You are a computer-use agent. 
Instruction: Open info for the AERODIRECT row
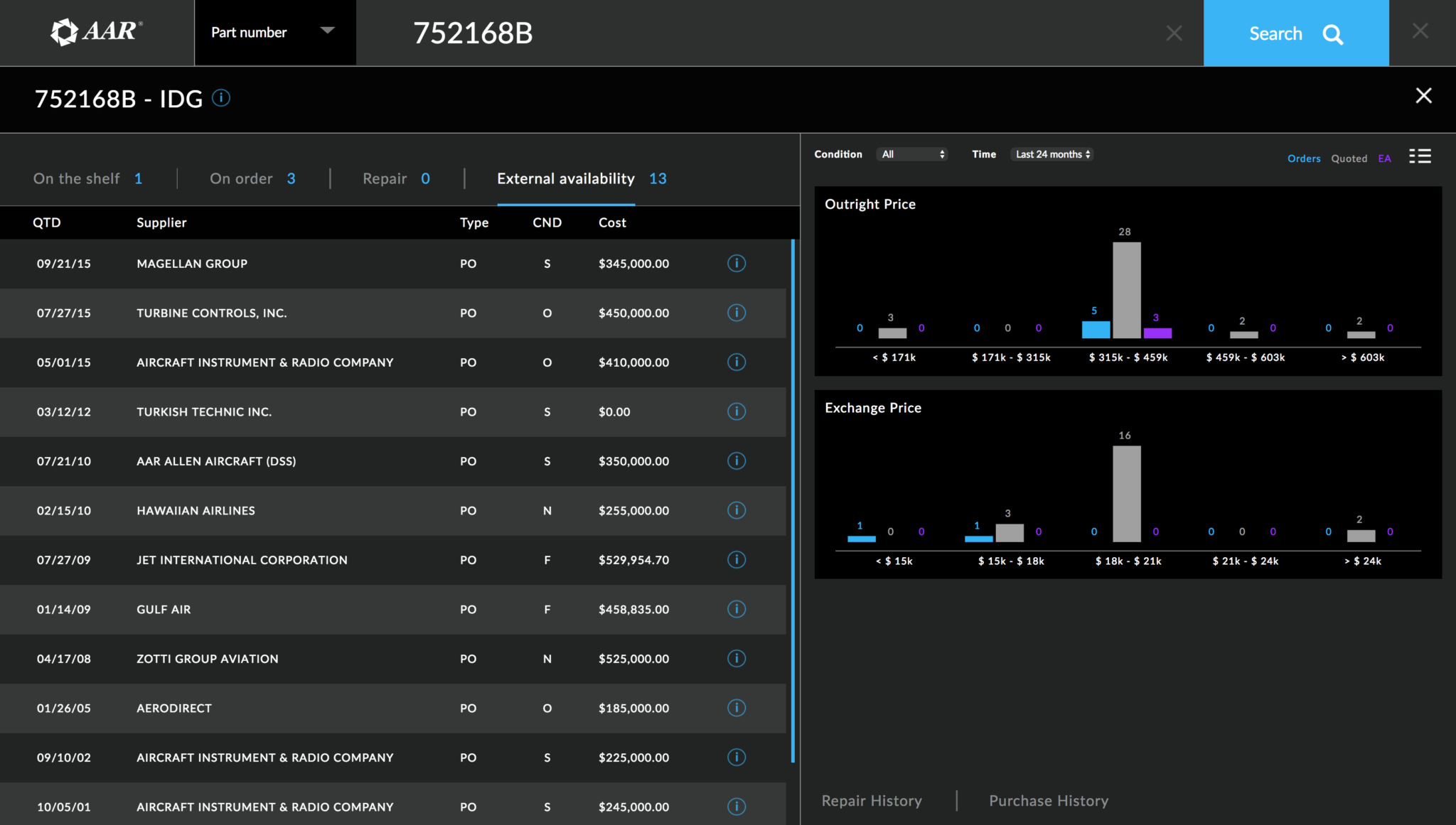pos(737,708)
